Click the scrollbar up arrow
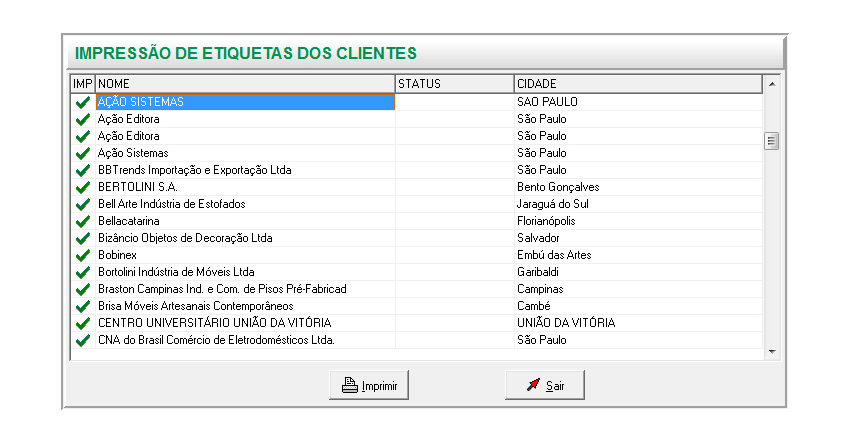The width and height of the screenshot is (850, 441). (772, 84)
